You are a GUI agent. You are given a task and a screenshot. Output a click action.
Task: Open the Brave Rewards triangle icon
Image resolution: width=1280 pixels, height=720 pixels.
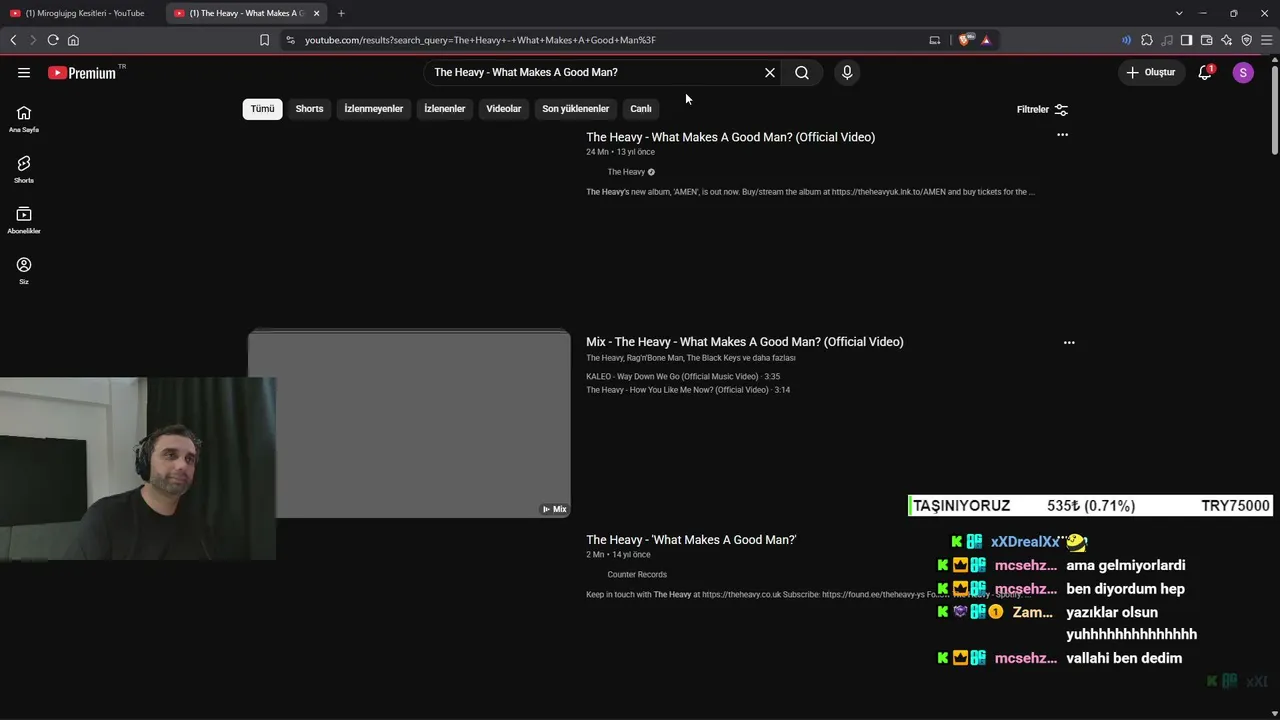(x=986, y=40)
